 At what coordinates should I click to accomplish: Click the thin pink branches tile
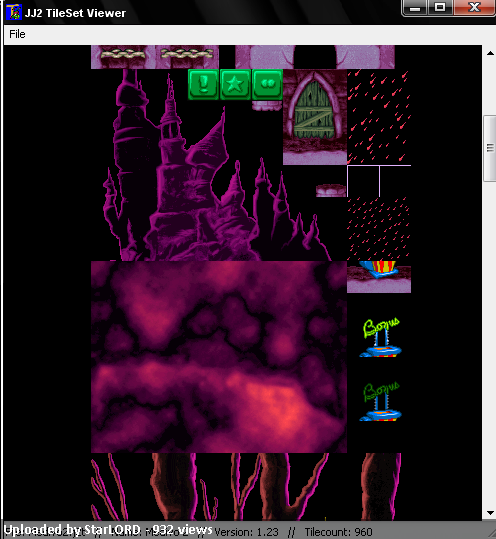[x=110, y=486]
